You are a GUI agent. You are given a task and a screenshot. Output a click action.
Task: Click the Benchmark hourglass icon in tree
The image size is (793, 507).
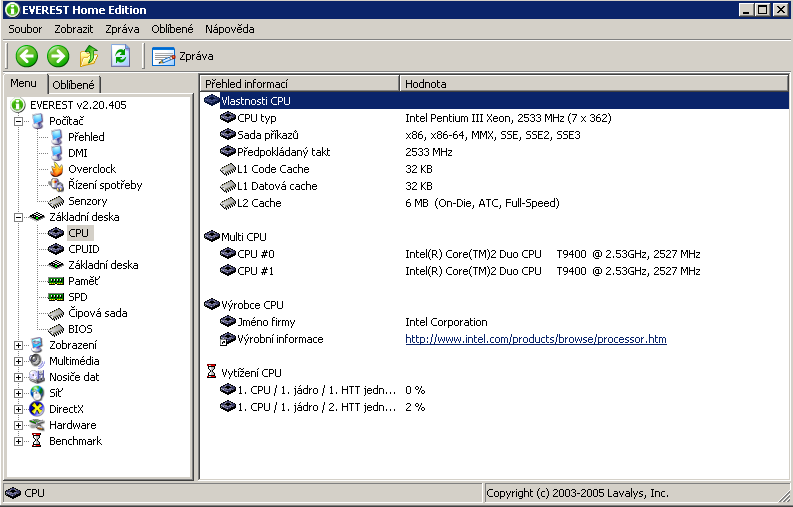(x=36, y=441)
